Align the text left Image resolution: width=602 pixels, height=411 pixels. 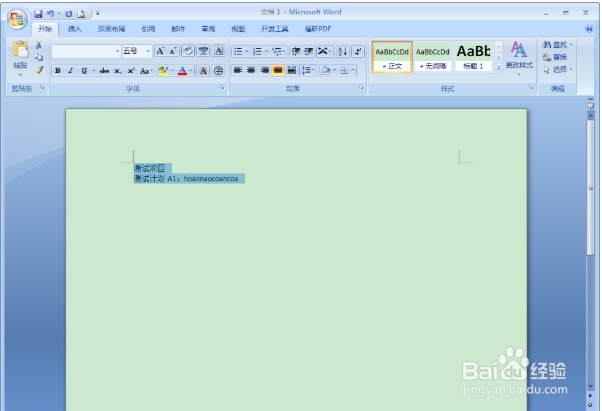238,70
